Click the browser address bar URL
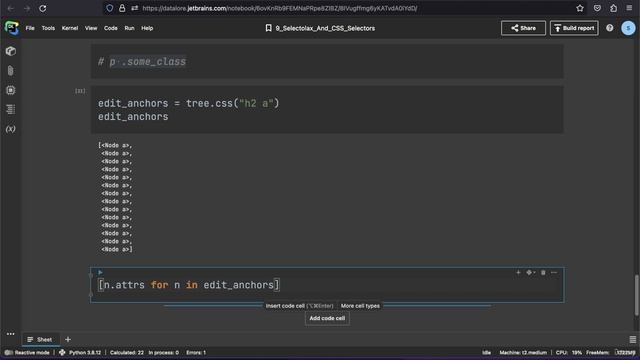This screenshot has width=640, height=360. click(x=280, y=8)
